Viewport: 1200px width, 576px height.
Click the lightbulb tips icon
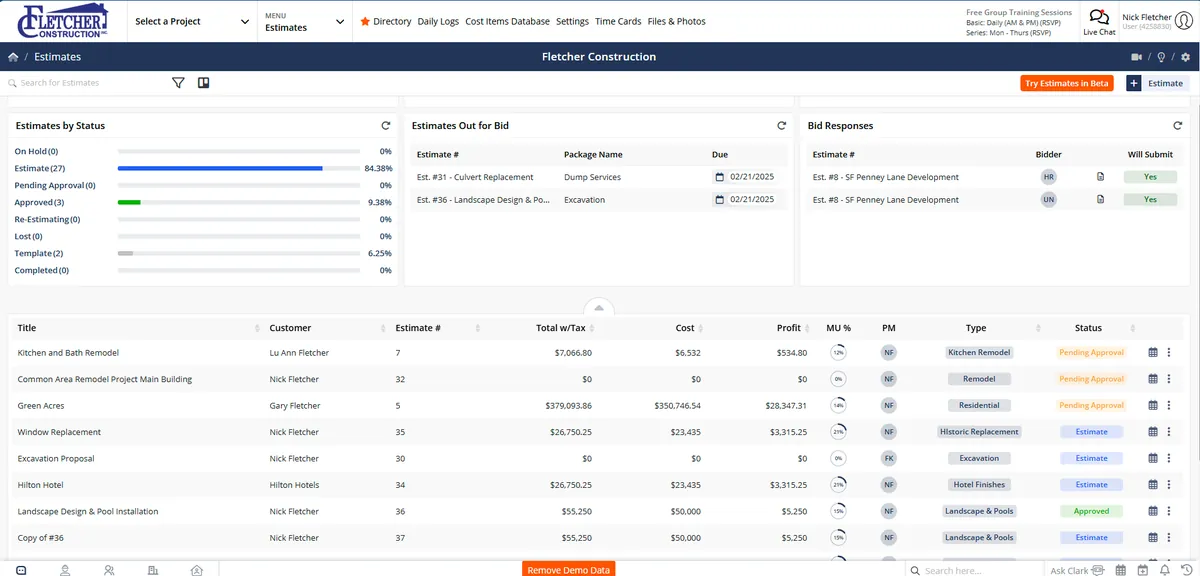[1161, 57]
